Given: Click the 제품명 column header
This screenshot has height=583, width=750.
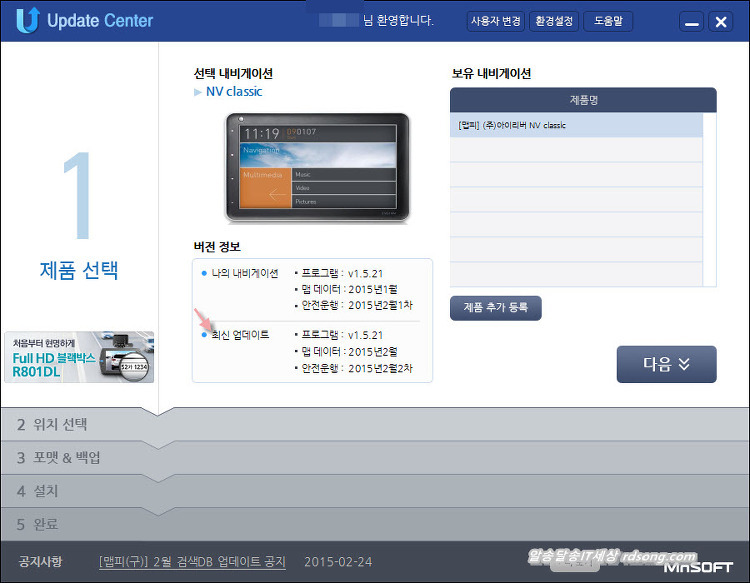Looking at the screenshot, I should (x=583, y=100).
